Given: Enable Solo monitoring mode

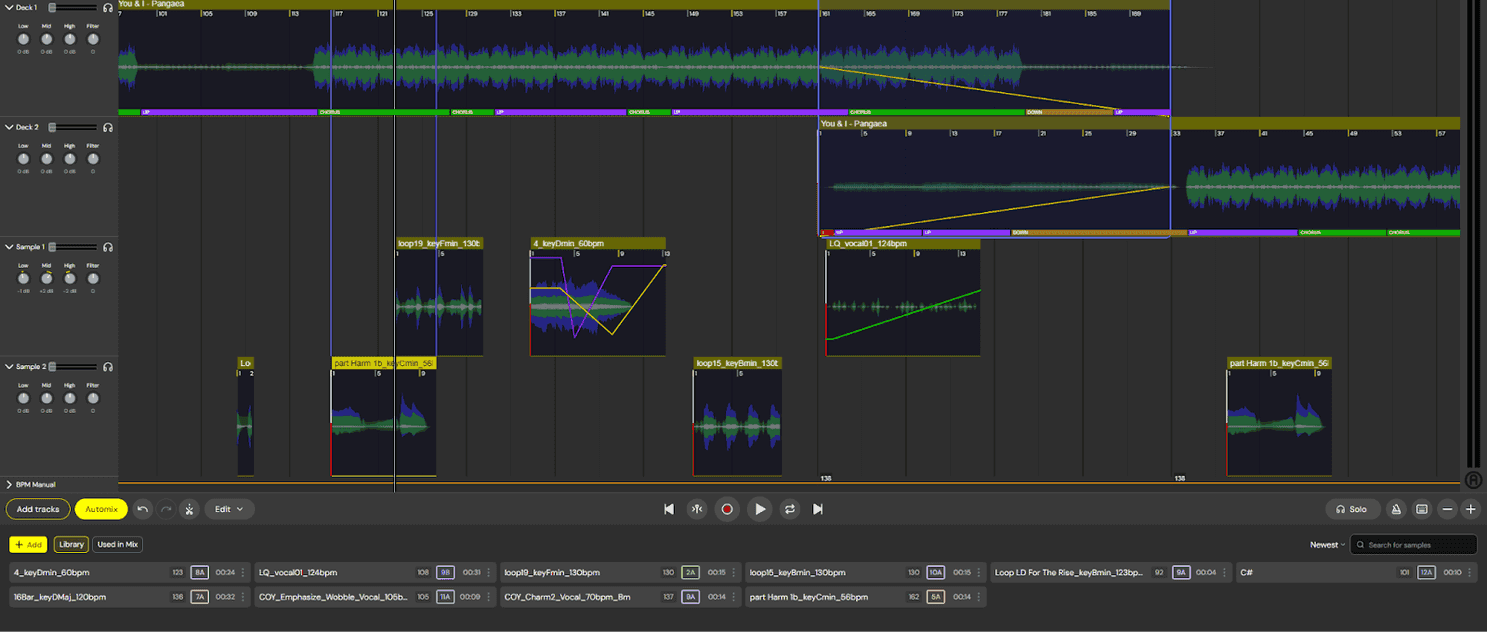Looking at the screenshot, I should click(x=1352, y=509).
